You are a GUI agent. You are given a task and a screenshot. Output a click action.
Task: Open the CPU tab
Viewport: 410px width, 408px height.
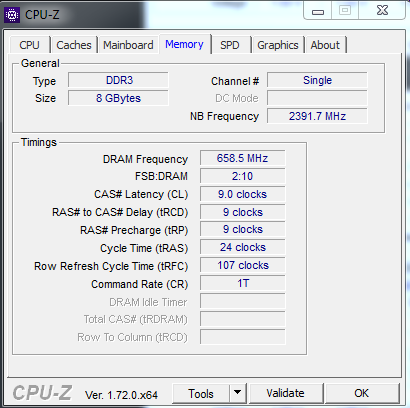click(x=30, y=45)
